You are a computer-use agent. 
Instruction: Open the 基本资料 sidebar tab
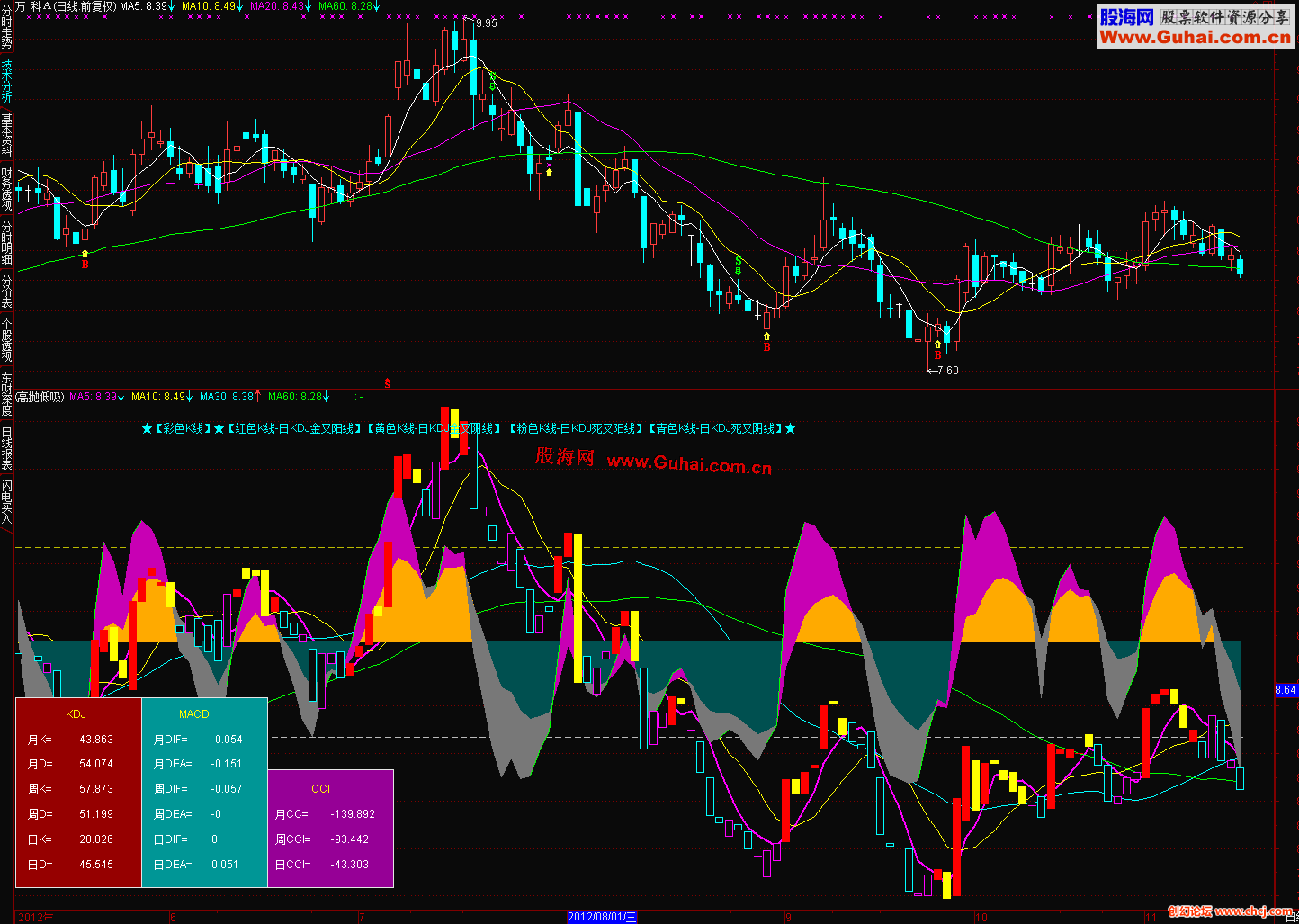pyautogui.click(x=6, y=135)
